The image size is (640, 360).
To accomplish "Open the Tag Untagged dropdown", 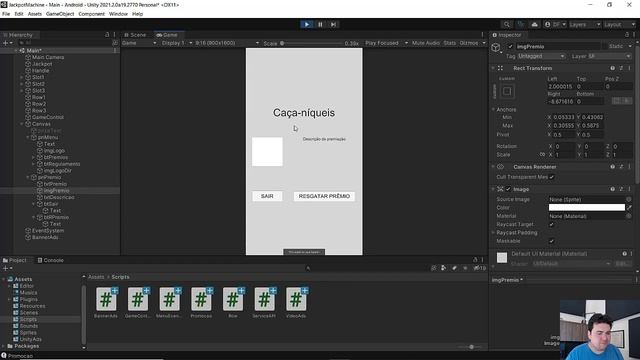I will pos(541,56).
